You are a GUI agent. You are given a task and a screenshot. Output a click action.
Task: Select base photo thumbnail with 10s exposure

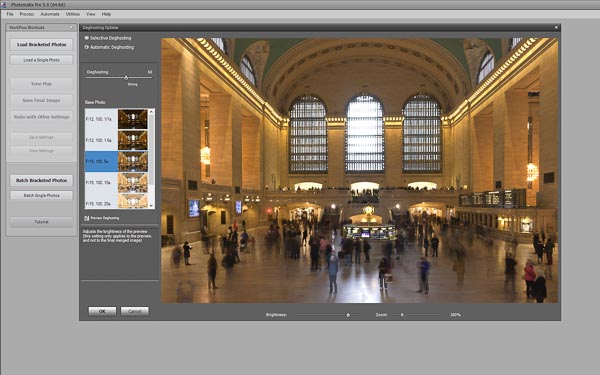pyautogui.click(x=132, y=182)
